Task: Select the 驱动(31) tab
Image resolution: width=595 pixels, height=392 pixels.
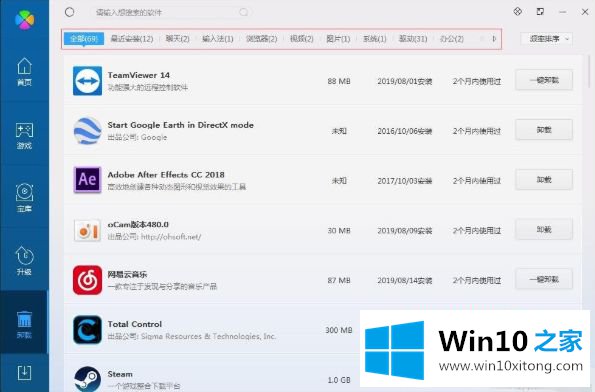Action: 413,39
